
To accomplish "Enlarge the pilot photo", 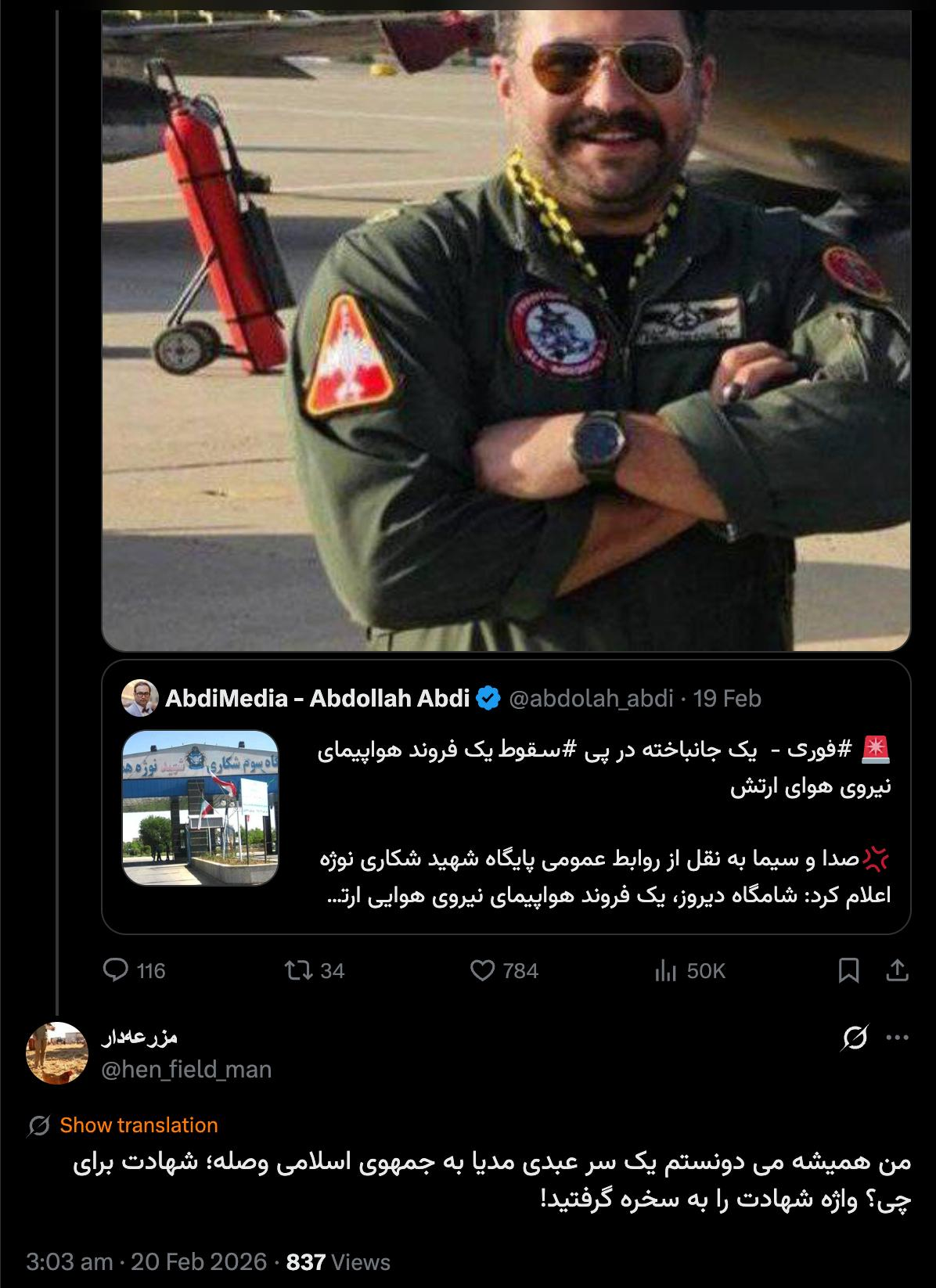I will click(x=506, y=329).
